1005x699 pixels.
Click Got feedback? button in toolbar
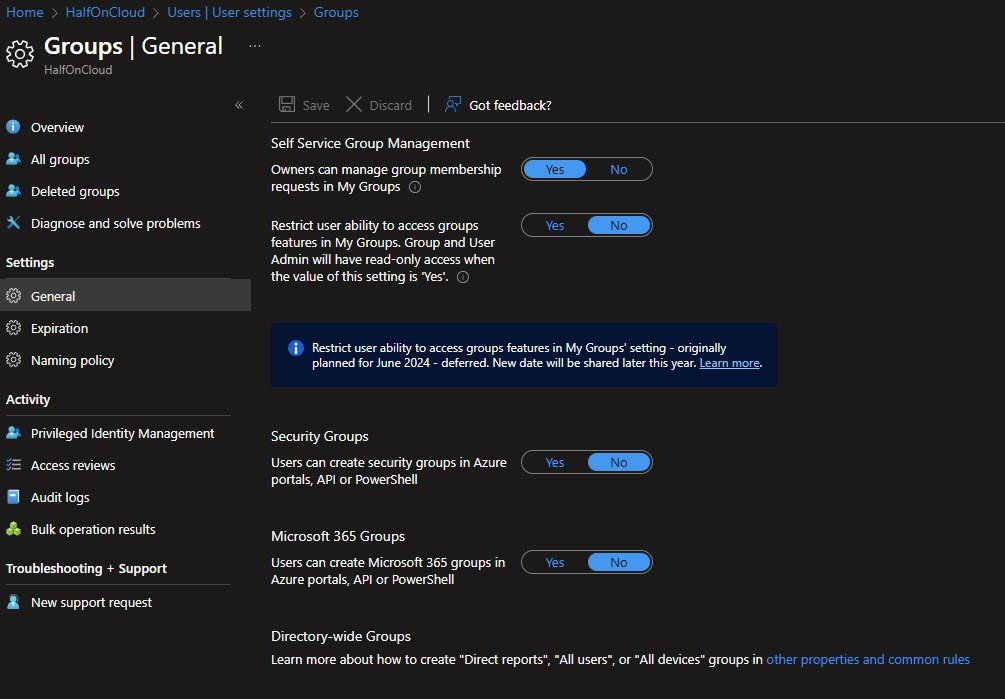pyautogui.click(x=499, y=105)
